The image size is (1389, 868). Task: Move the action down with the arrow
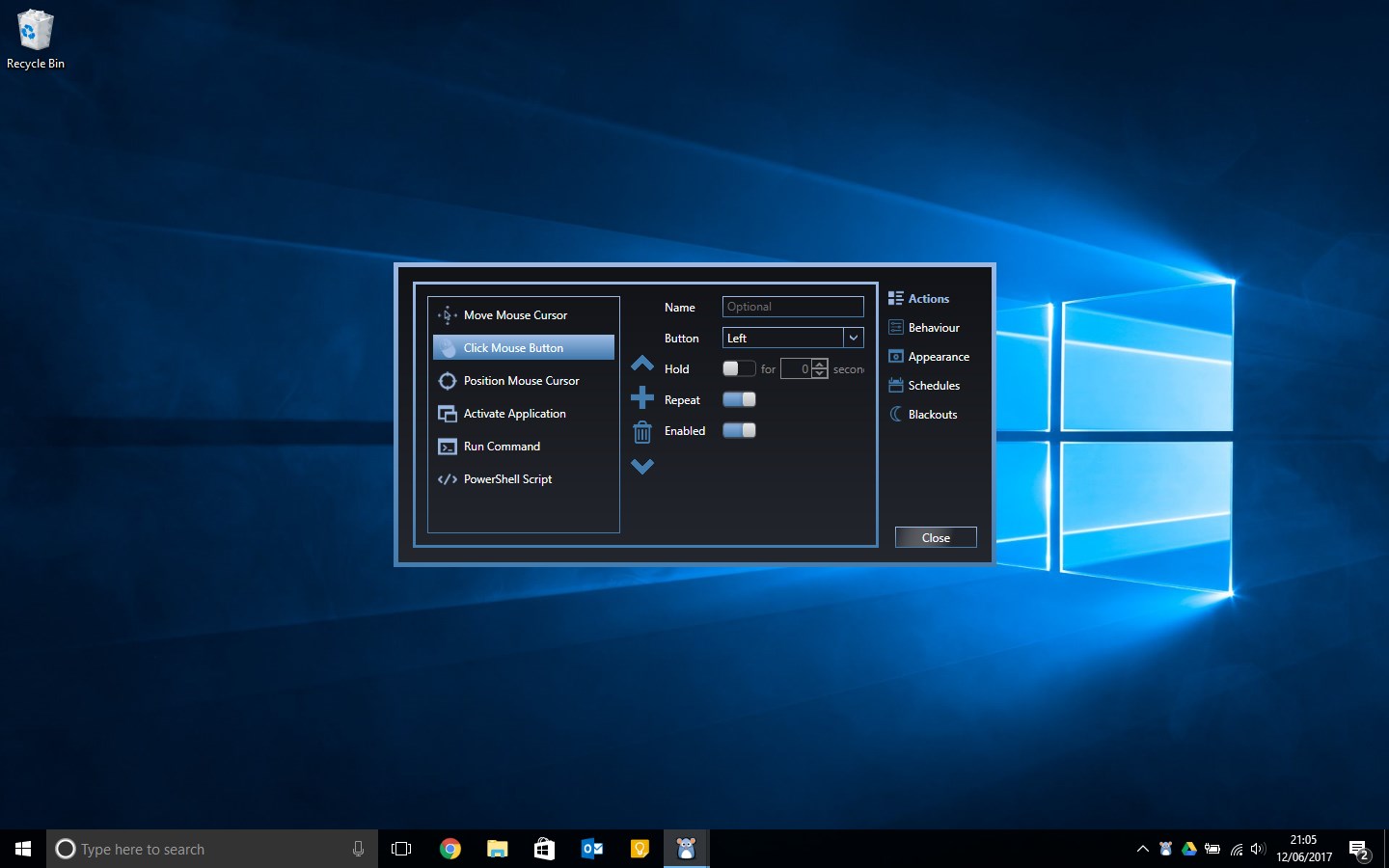(x=642, y=467)
